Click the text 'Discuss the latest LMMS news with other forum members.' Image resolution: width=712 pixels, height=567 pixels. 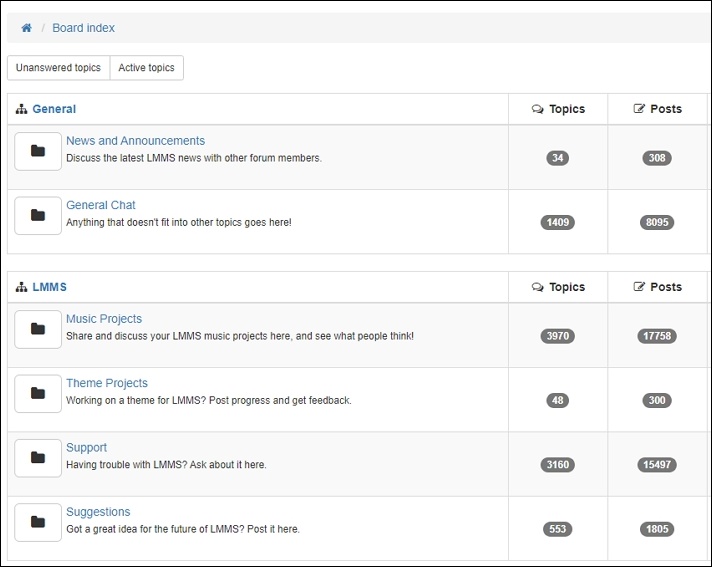click(194, 158)
